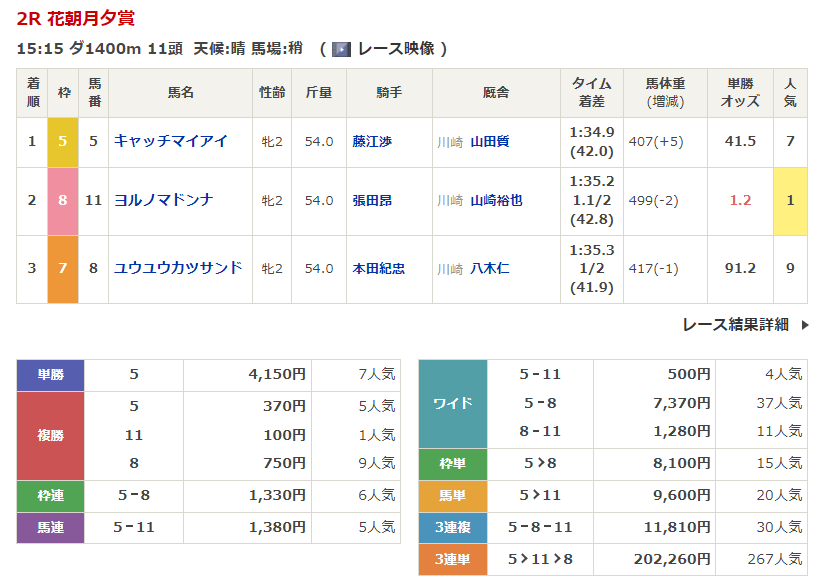Click the orange frame 7 color box
This screenshot has height=586, width=826.
coord(62,269)
